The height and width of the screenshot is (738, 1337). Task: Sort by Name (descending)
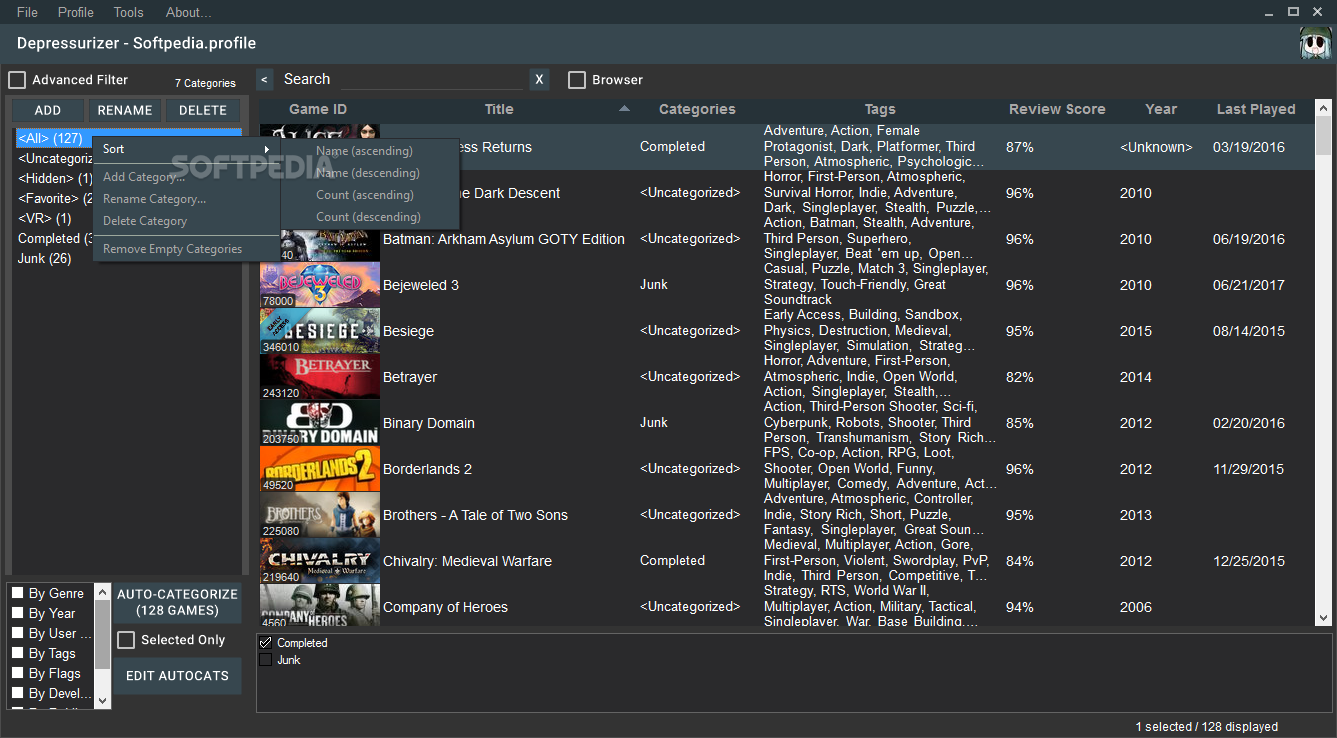[x=370, y=173]
